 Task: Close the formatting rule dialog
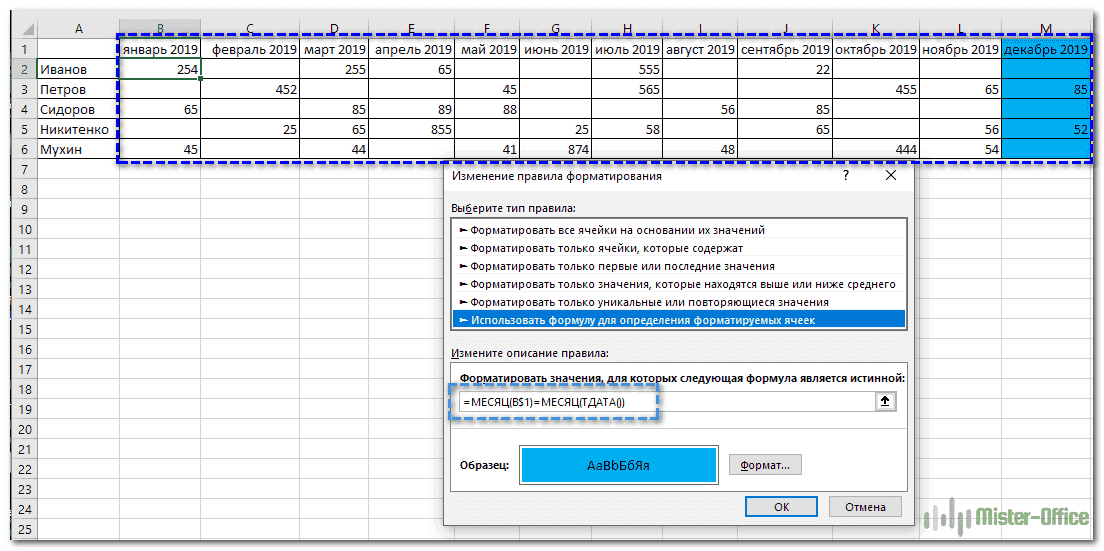(891, 175)
